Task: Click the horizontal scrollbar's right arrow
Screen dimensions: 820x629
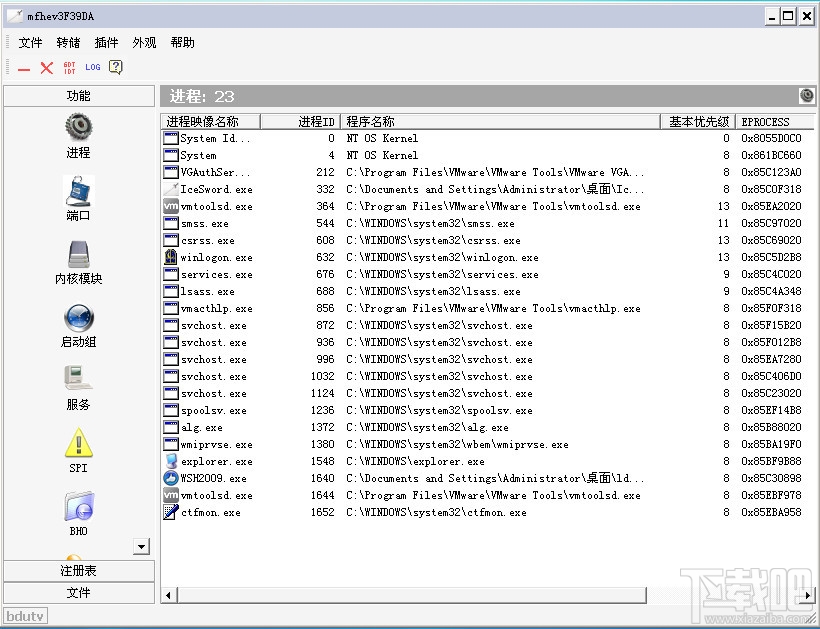Action: (x=807, y=594)
